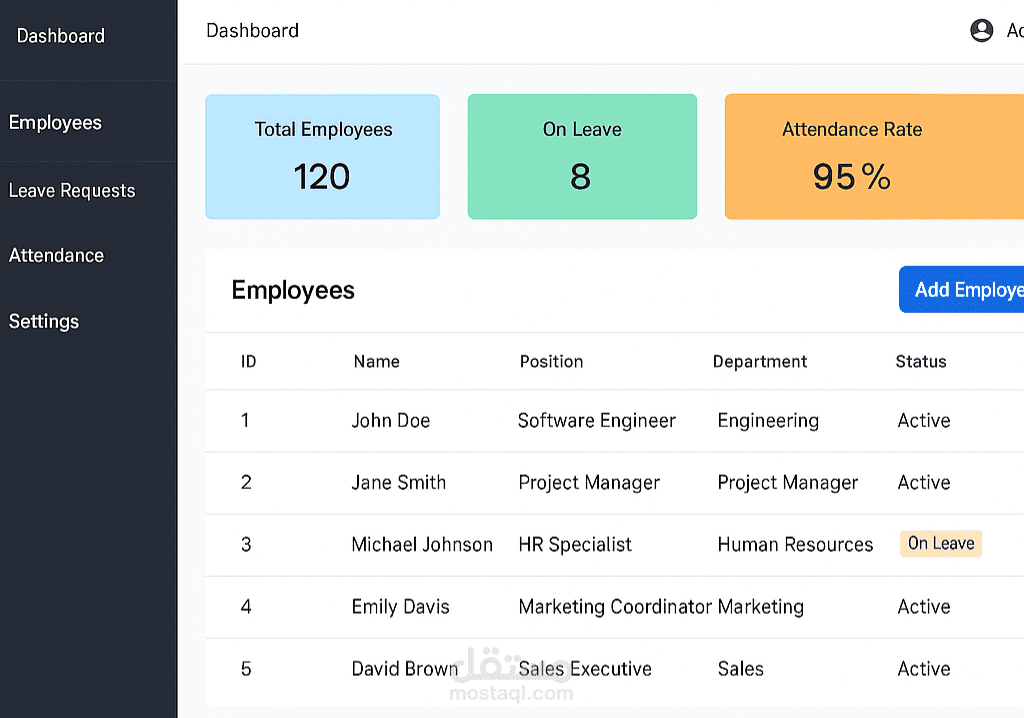Open the Attendance sidebar section

(x=56, y=255)
